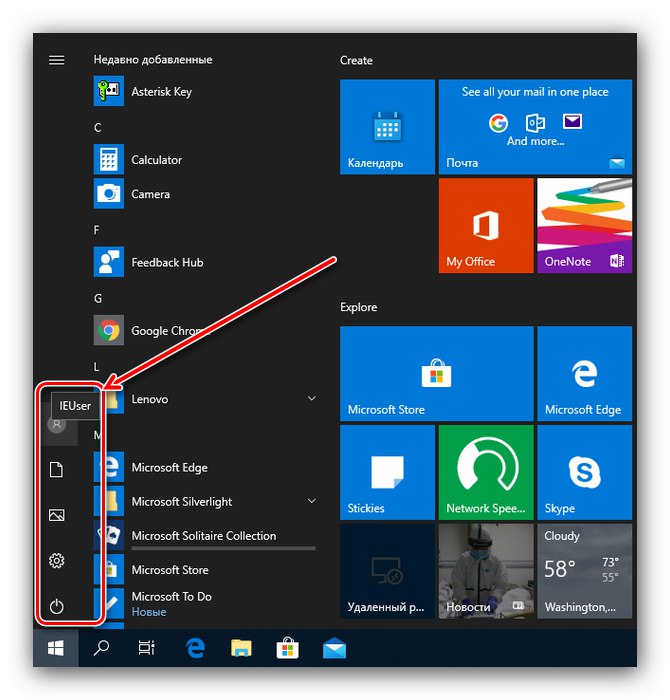Open the Skype tile
670x700 pixels.
pyautogui.click(x=584, y=472)
